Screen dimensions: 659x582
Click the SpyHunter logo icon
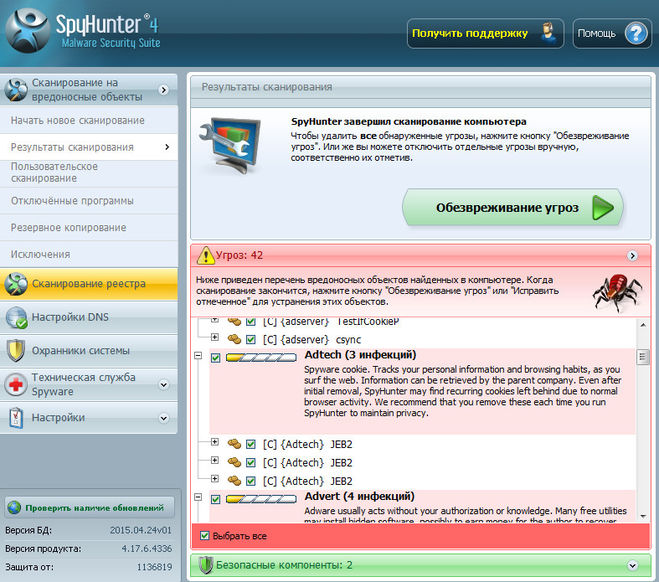click(x=27, y=30)
